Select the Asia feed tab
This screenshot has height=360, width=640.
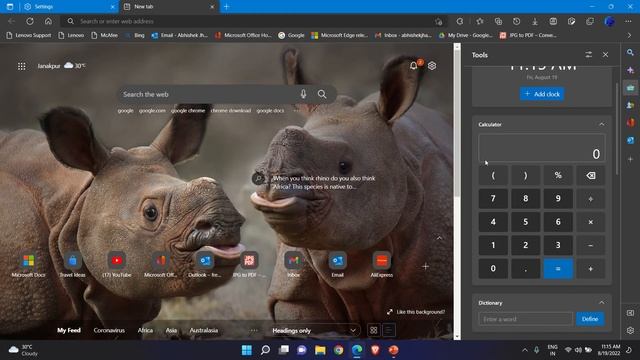171,331
